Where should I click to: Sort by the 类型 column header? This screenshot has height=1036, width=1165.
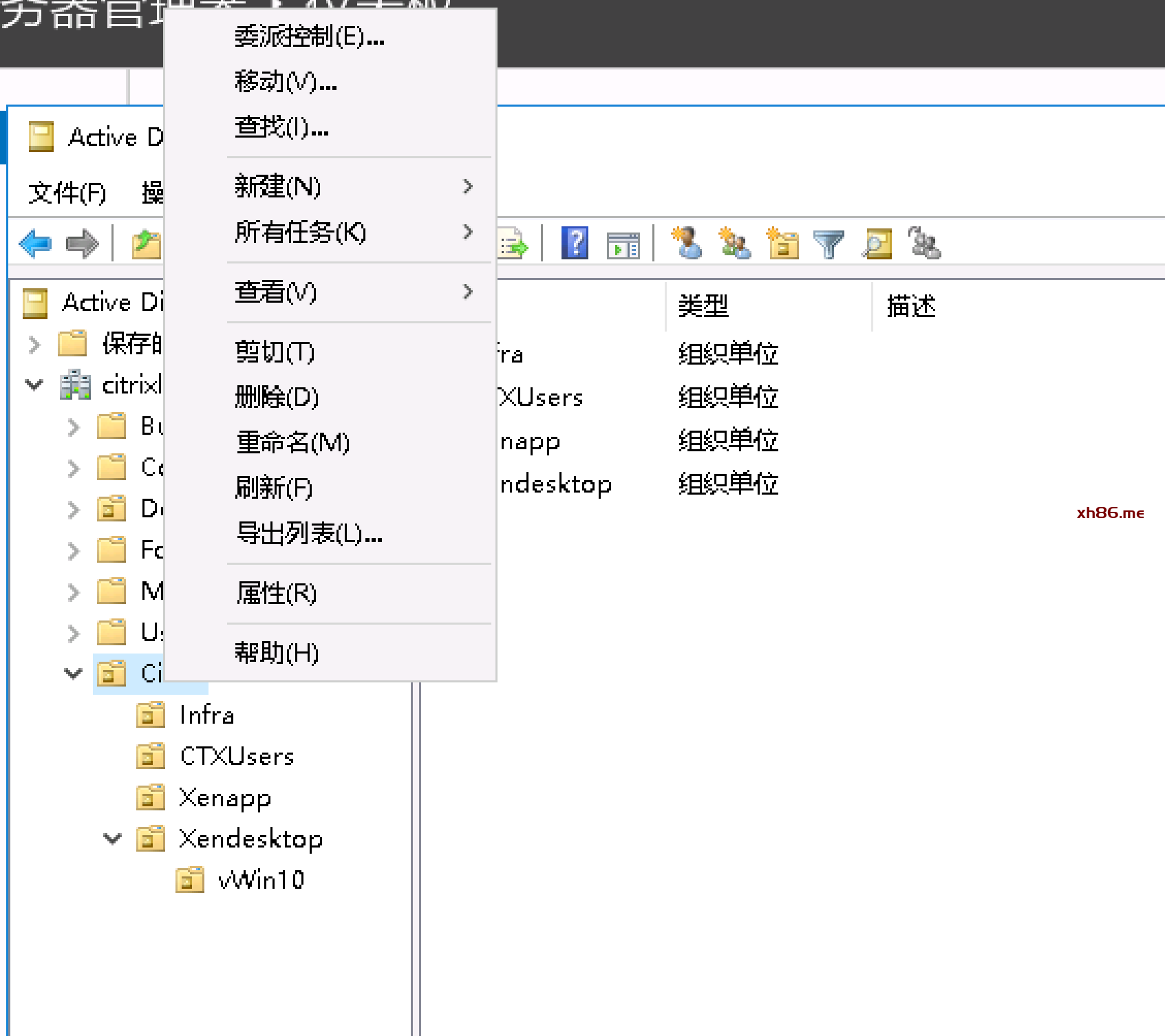pos(703,306)
